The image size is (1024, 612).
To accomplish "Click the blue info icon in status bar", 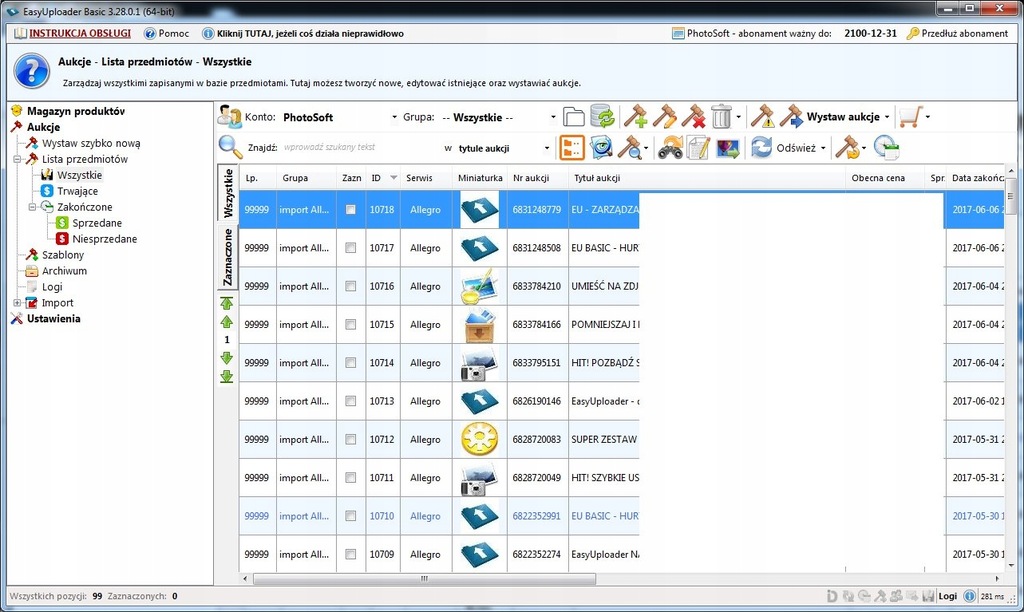I will click(x=970, y=596).
